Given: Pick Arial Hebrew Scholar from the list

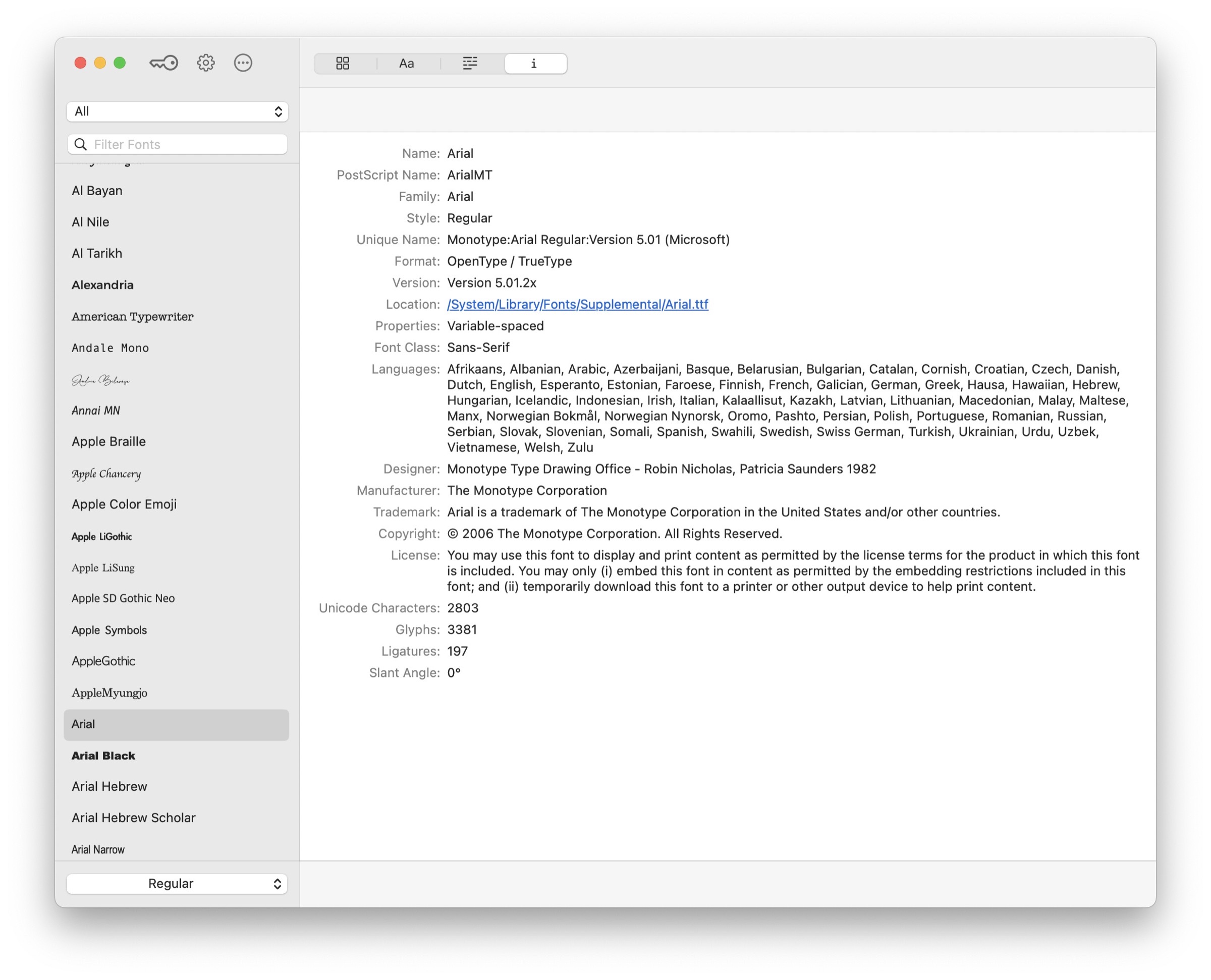Looking at the screenshot, I should [x=134, y=818].
